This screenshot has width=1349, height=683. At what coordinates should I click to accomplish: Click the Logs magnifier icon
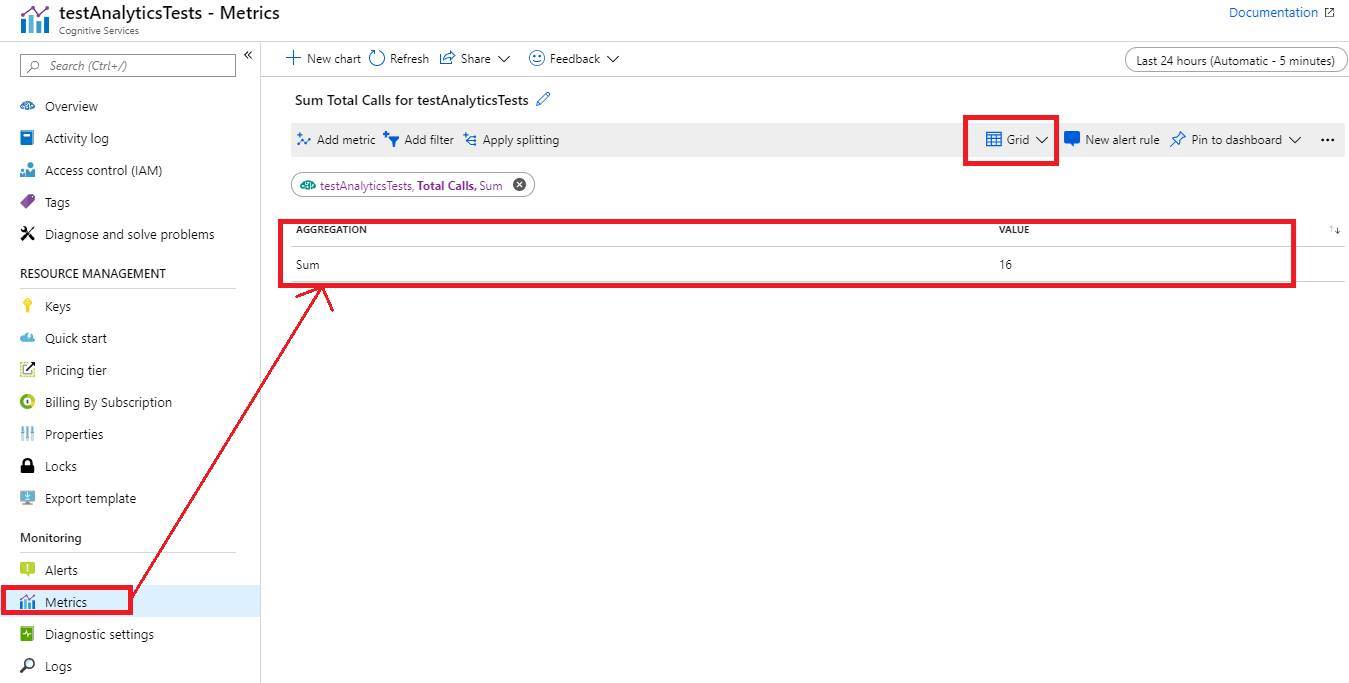tap(27, 666)
